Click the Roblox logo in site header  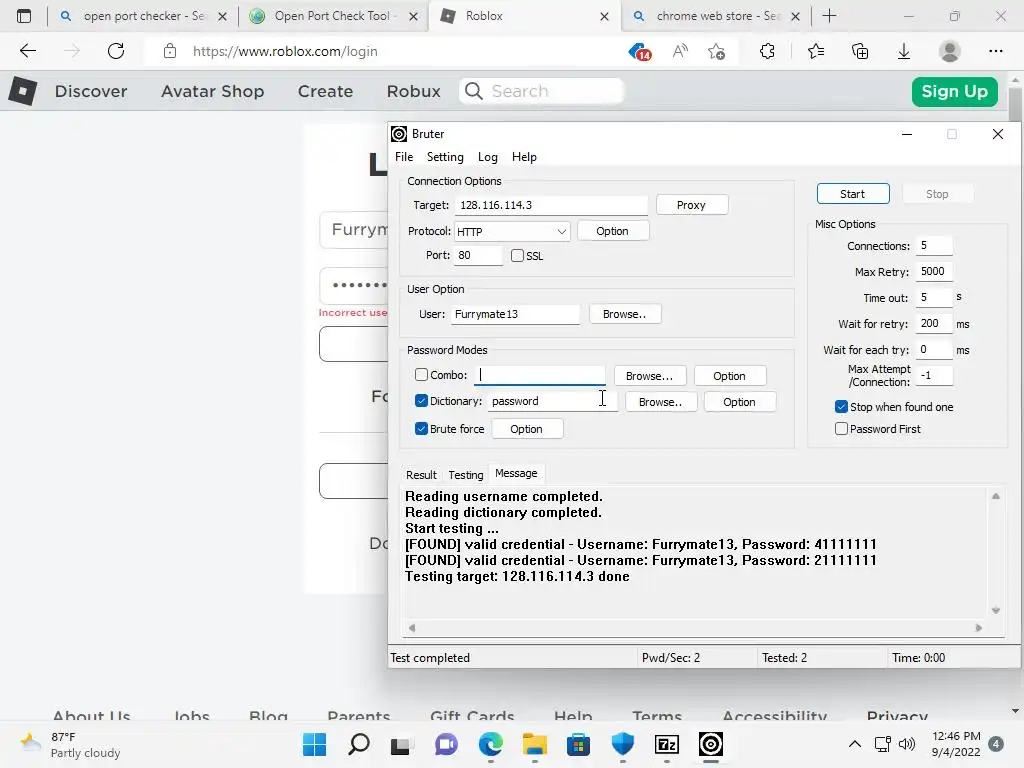pos(23,91)
